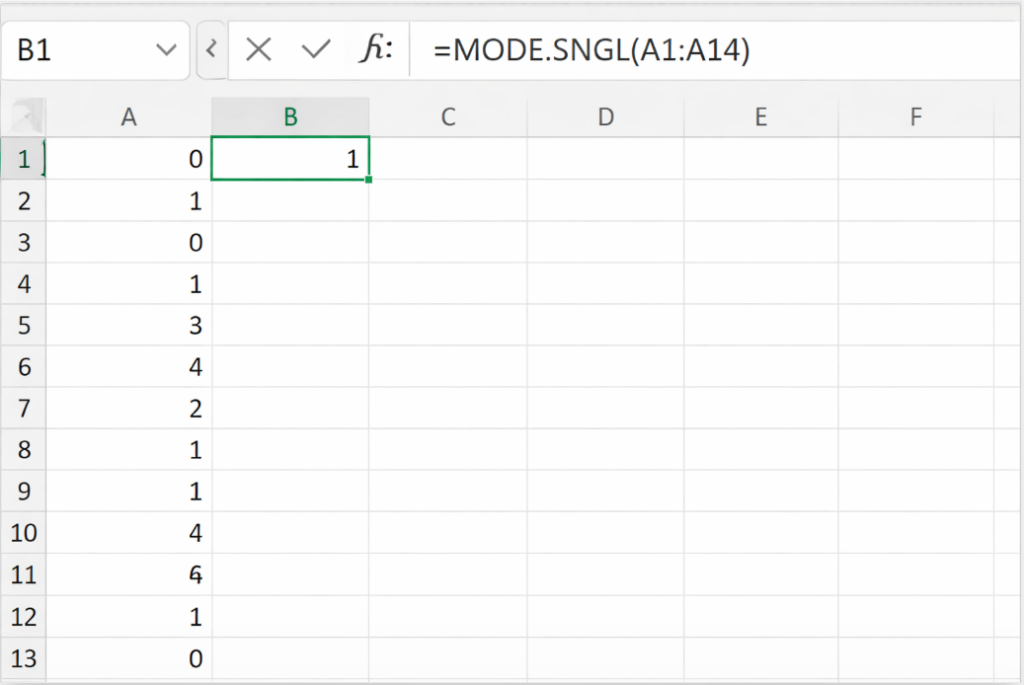Click cell B1 containing the mode result
This screenshot has width=1024, height=685.
coord(290,159)
